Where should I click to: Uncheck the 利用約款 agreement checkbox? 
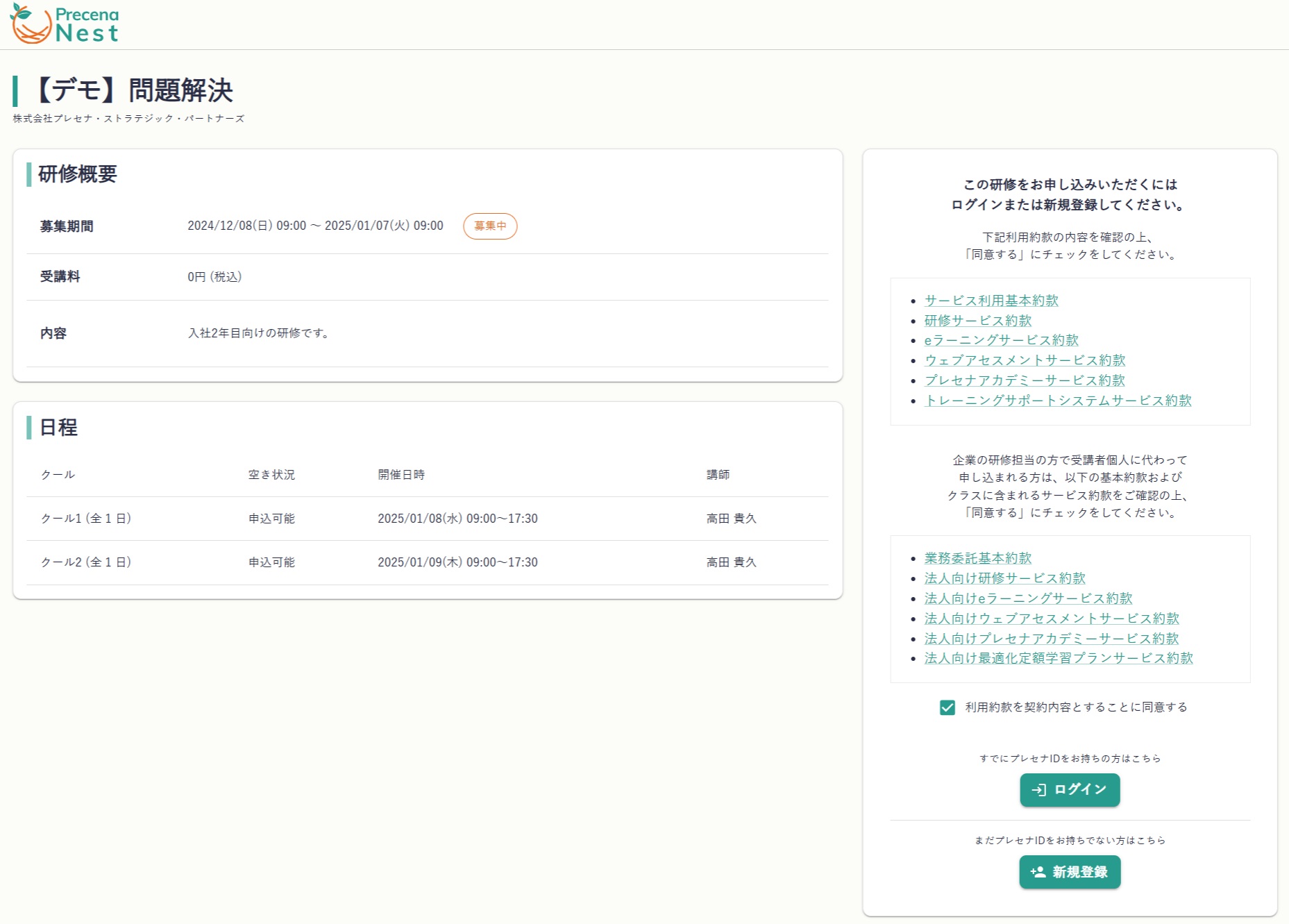click(947, 707)
